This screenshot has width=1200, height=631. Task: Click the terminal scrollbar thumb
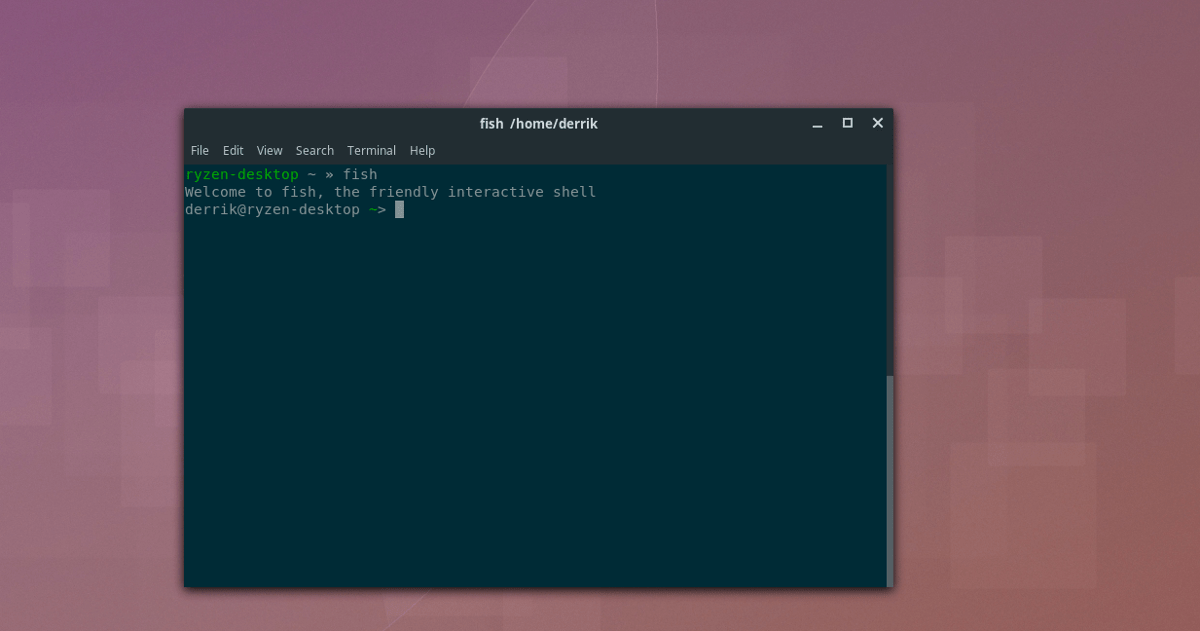click(x=889, y=480)
